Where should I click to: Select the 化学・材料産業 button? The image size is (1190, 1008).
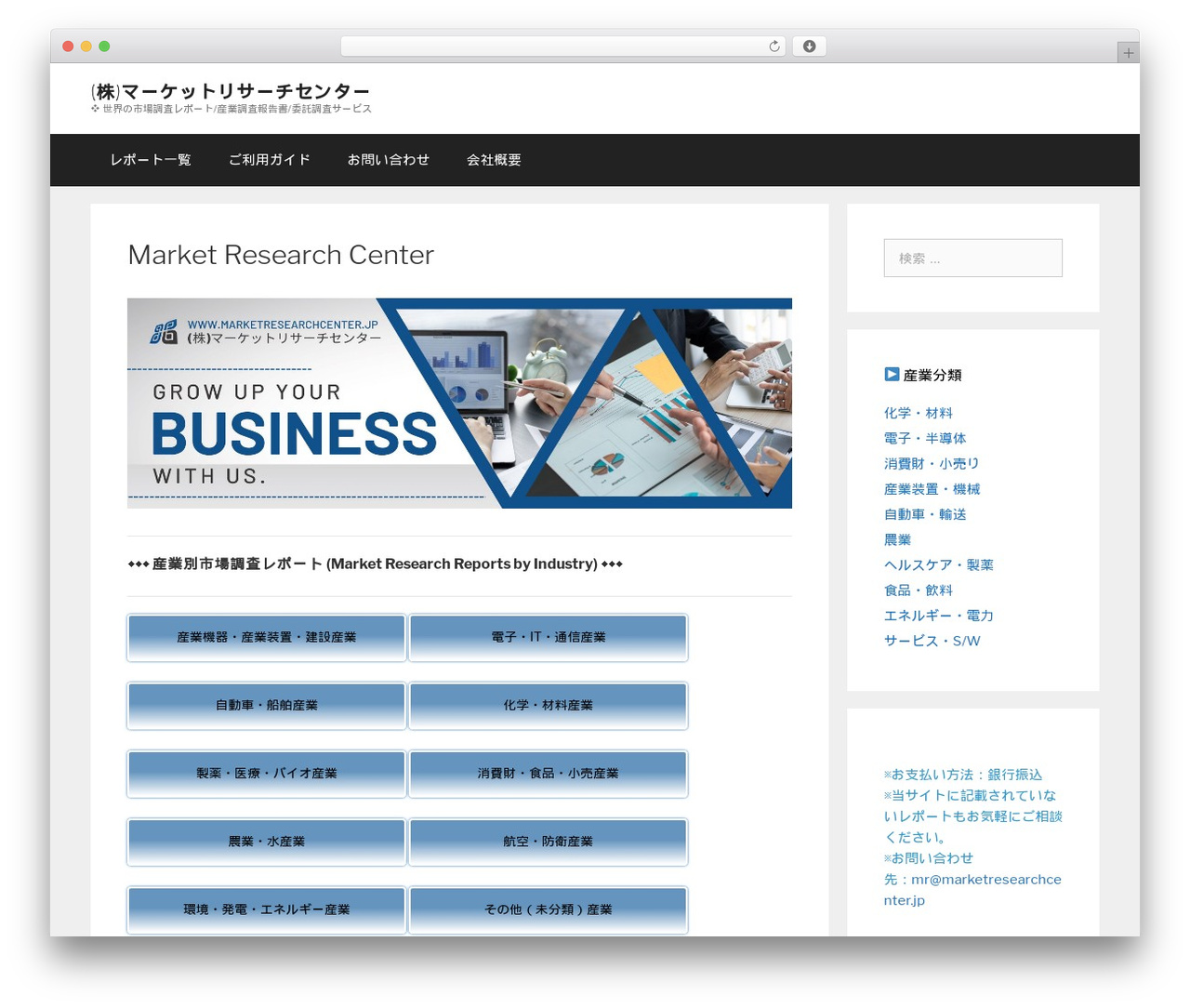(549, 705)
